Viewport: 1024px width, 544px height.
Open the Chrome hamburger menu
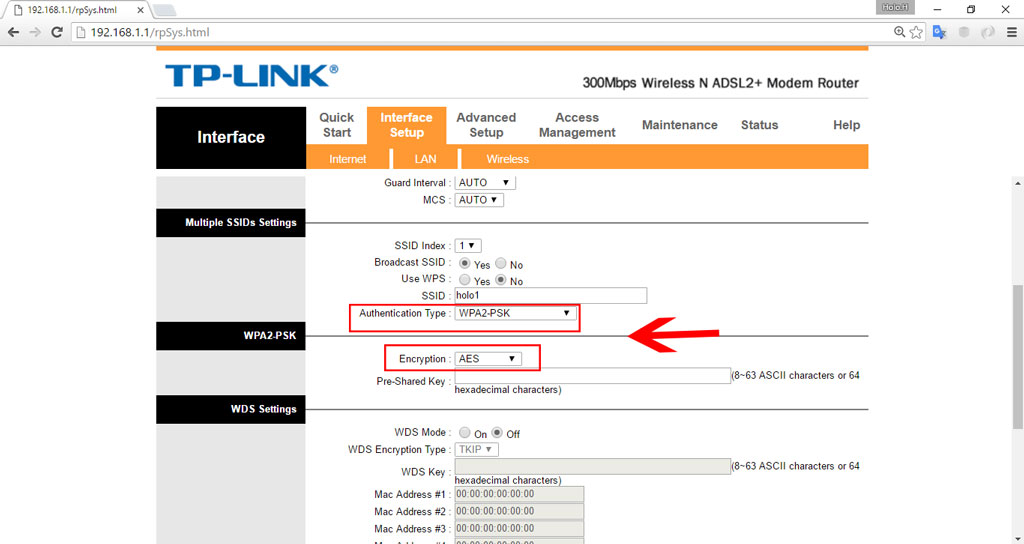1012,32
